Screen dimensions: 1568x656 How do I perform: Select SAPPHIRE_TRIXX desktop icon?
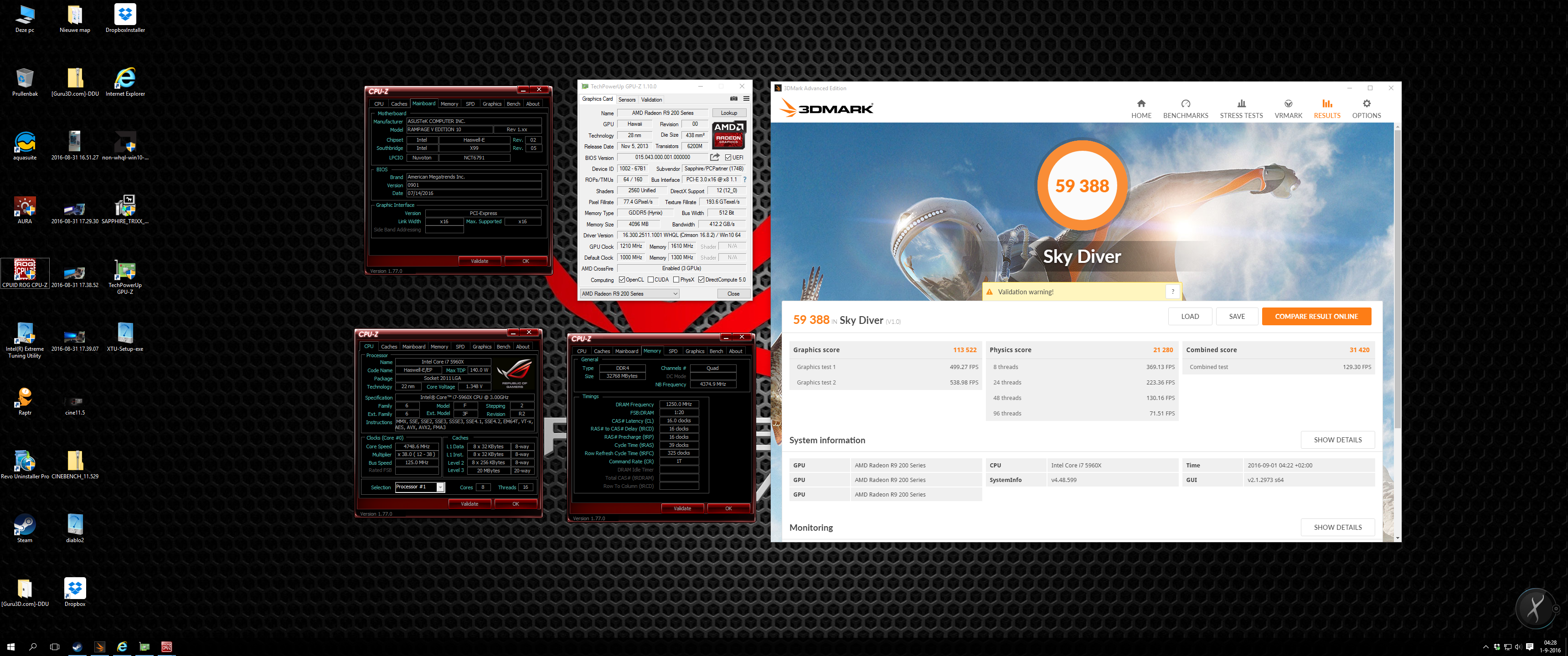[125, 210]
